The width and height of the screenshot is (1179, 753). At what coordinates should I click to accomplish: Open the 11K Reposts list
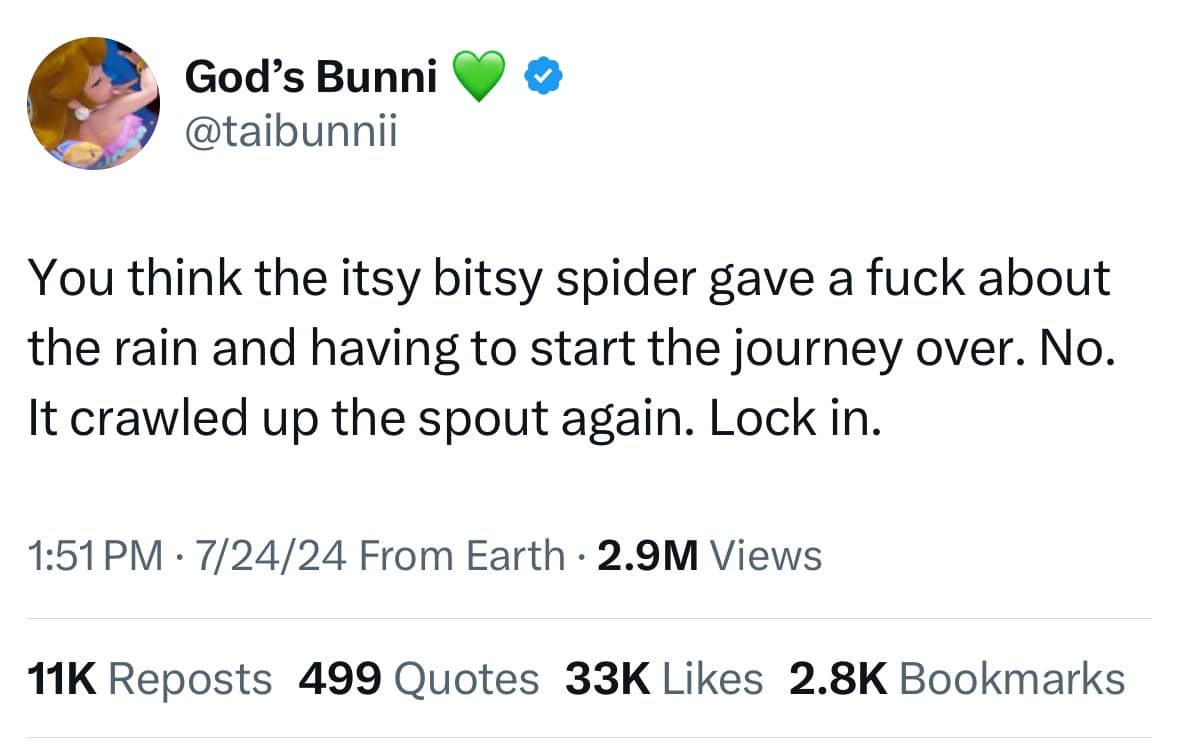pos(148,679)
